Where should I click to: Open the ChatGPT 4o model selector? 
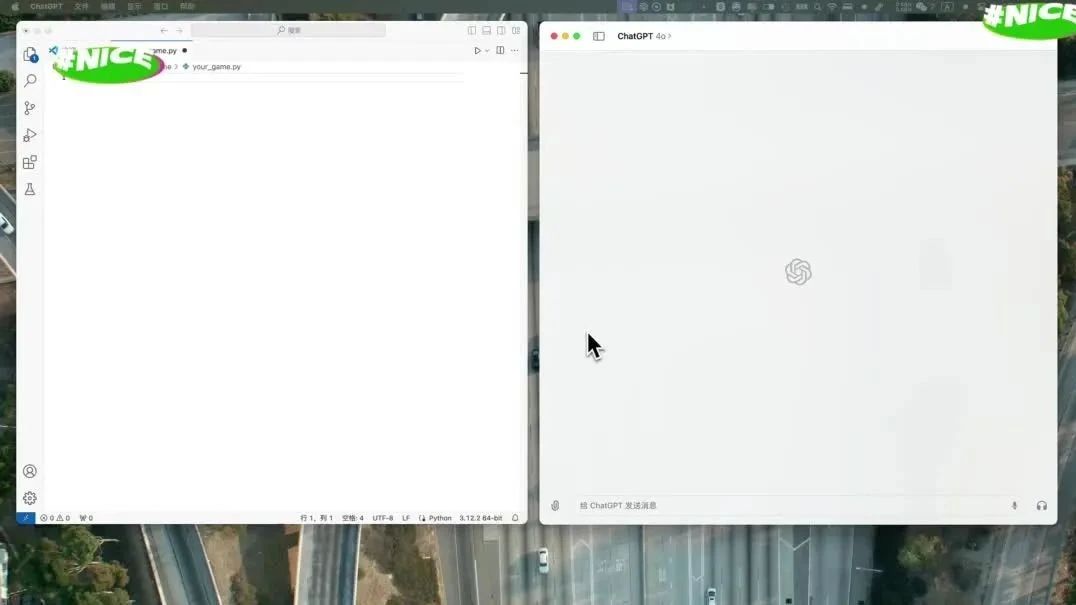(644, 36)
